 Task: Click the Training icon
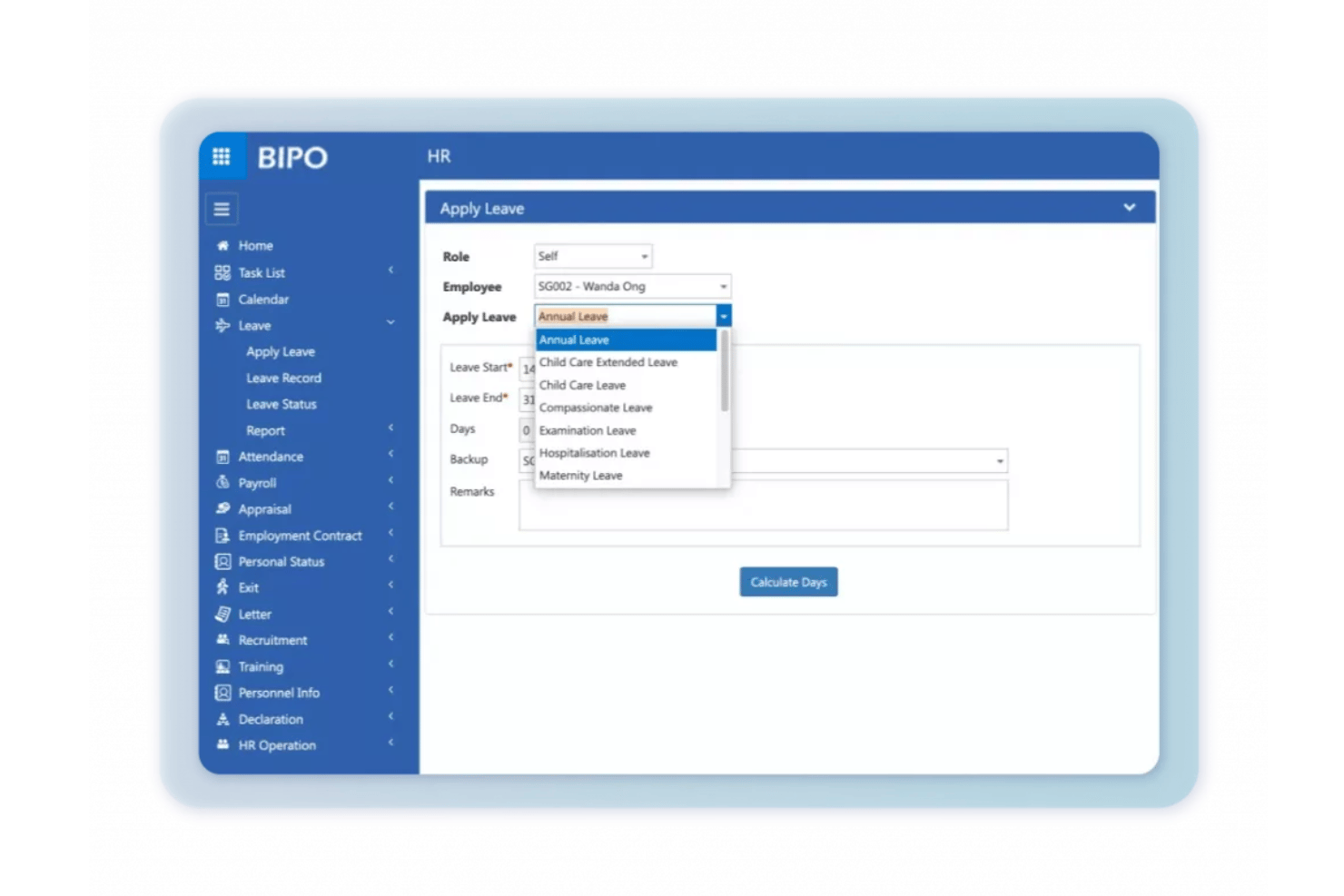coord(222,666)
